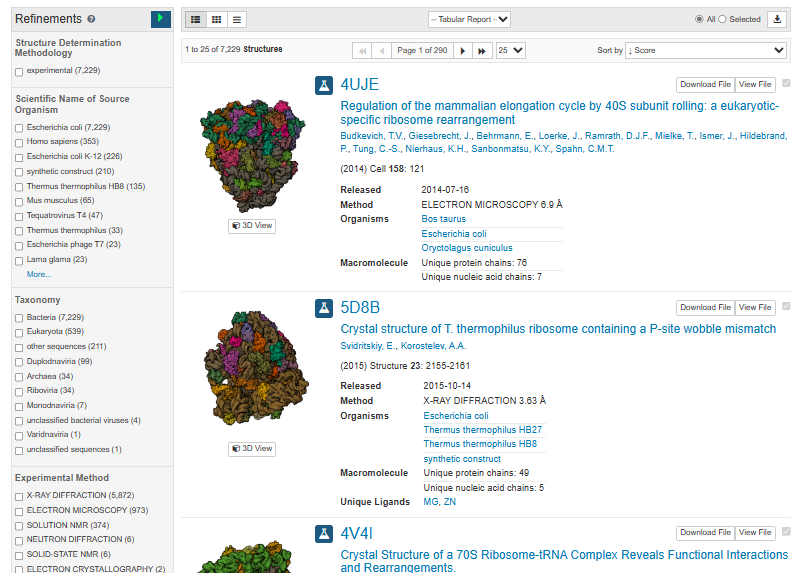
Task: Check the Tequatrovirus T4 (47) filter
Action: tap(19, 216)
